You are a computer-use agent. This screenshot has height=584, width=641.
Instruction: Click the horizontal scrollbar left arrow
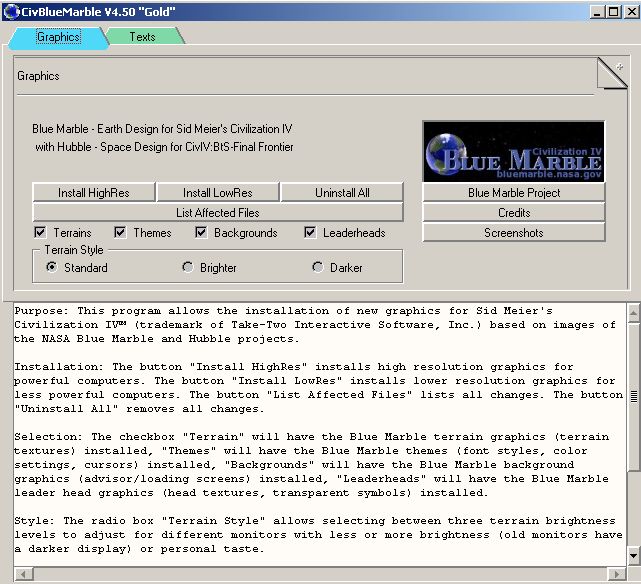(x=24, y=574)
